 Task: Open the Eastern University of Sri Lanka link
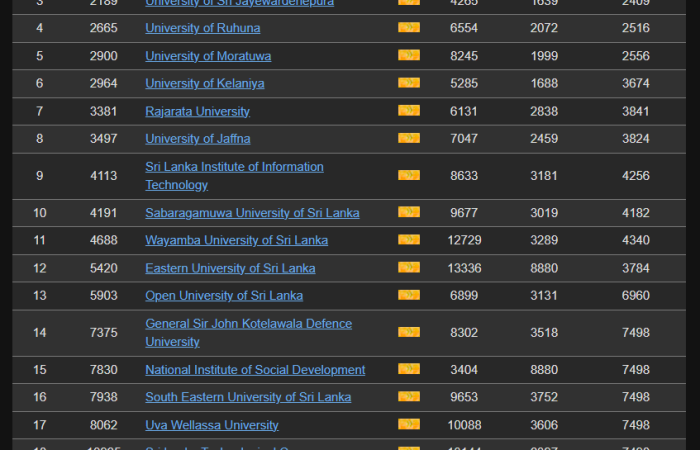[x=230, y=268]
